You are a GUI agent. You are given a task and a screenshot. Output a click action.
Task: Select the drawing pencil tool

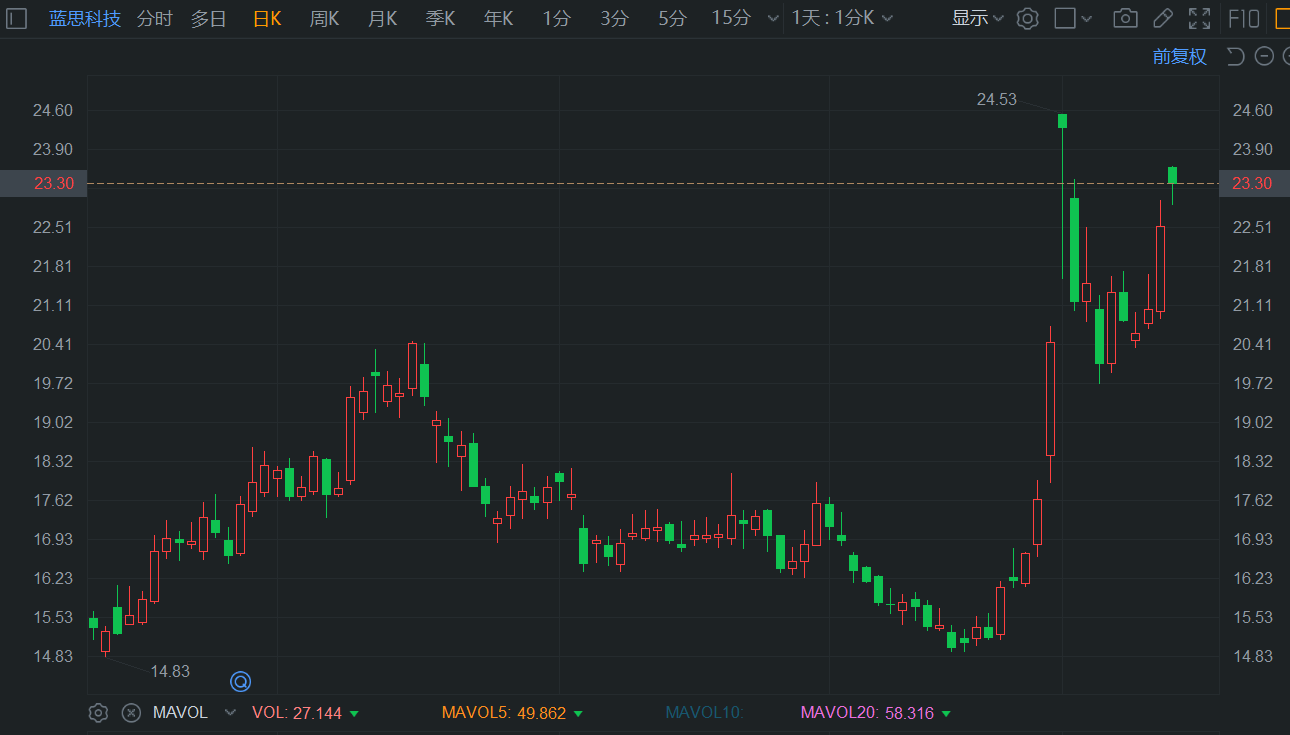point(1162,18)
